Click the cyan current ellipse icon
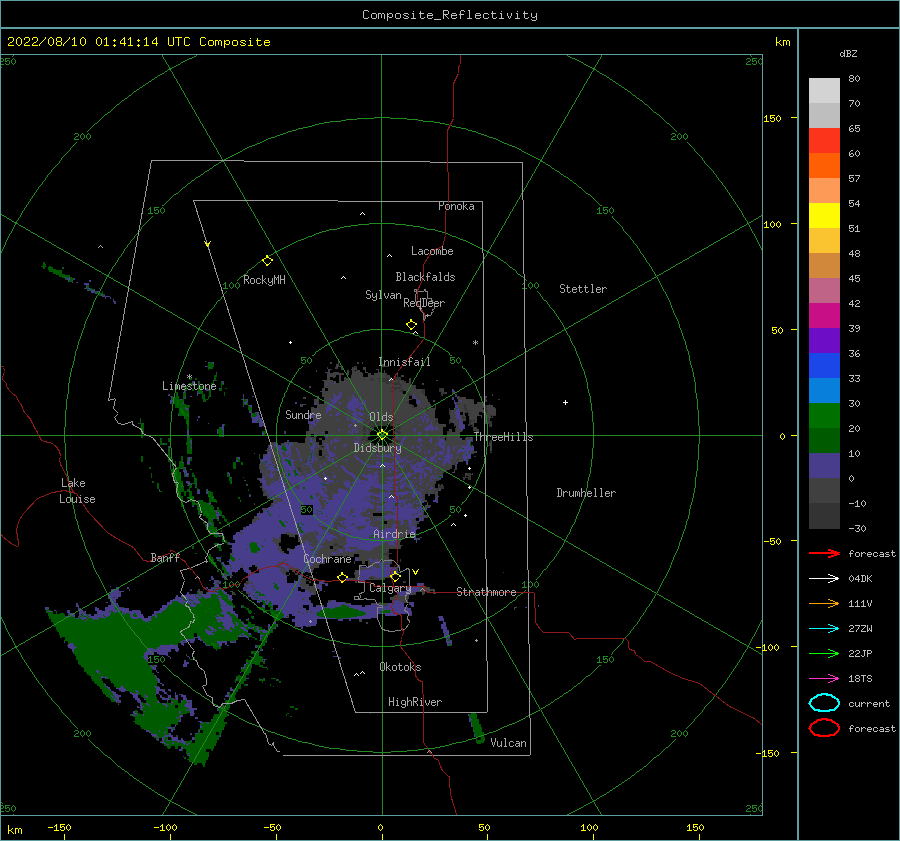Screen dimensions: 900x841 (x=824, y=703)
